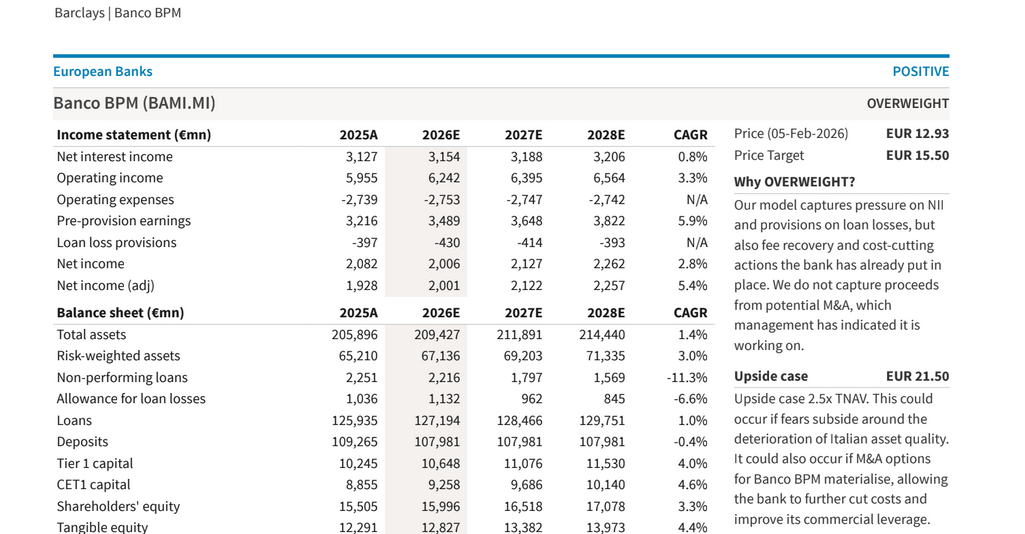1025x534 pixels.
Task: Click Net income (adj) 2027E value 2,122
Action: [526, 286]
